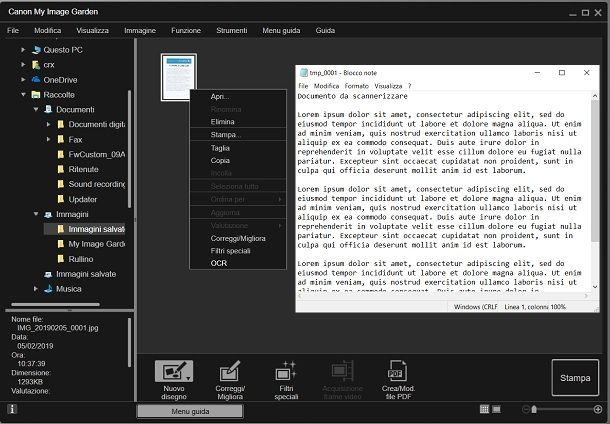610x424 pixels.
Task: Expand the Musica tree node
Action: (36, 289)
